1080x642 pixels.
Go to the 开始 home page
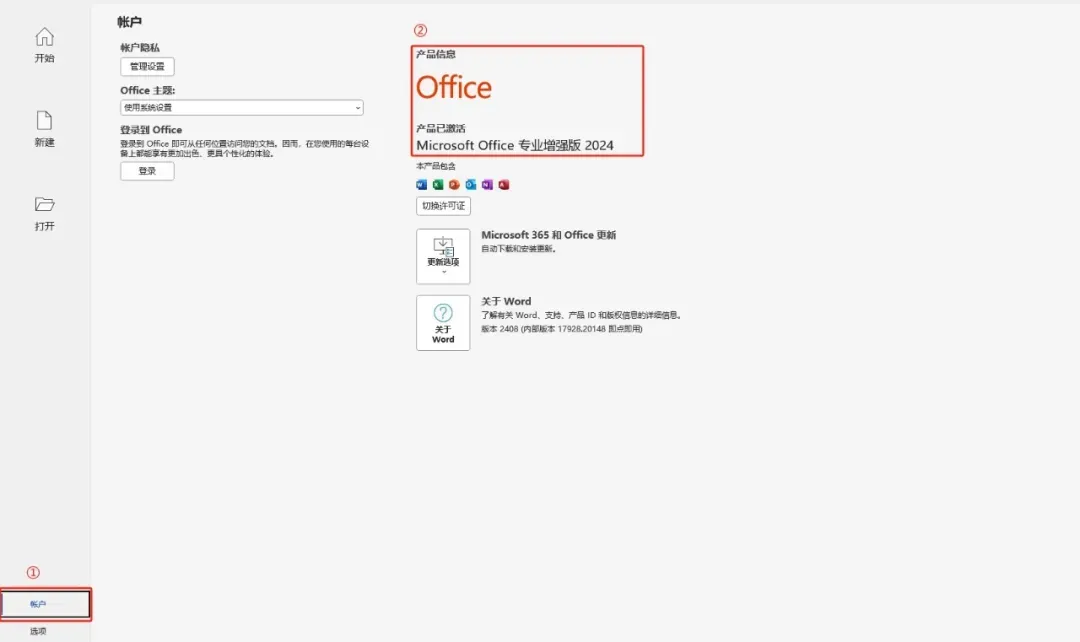tap(45, 45)
